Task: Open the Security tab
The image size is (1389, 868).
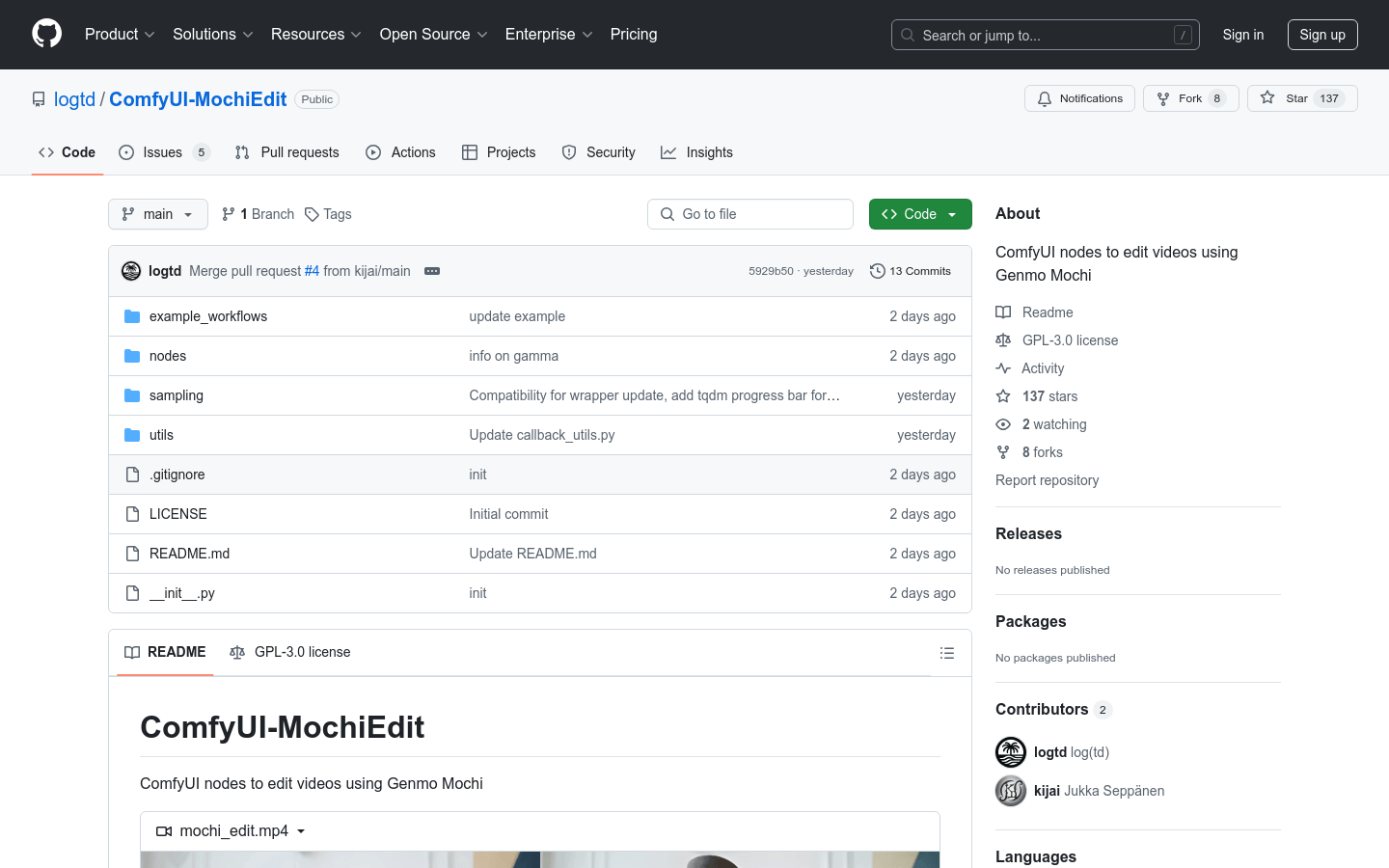Action: pos(598,152)
